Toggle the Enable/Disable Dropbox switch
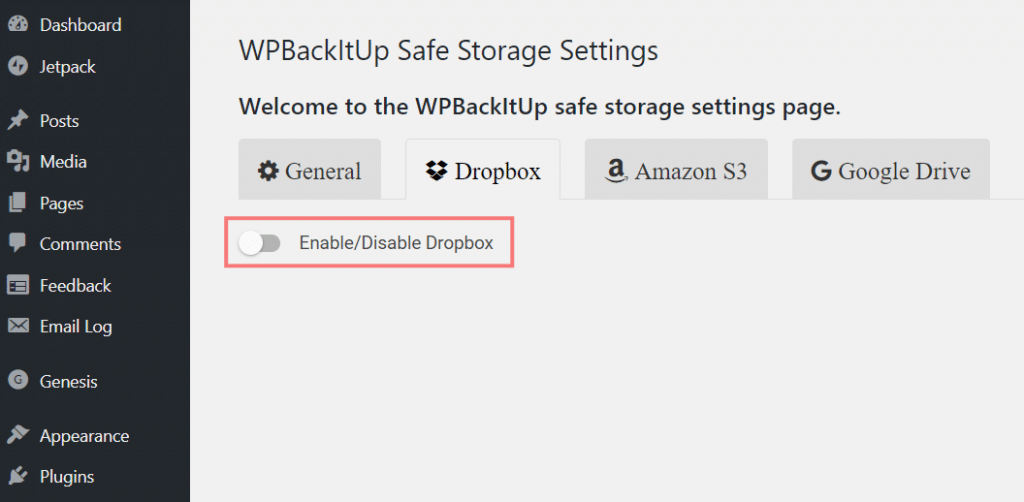The height and width of the screenshot is (502, 1024). click(x=259, y=243)
